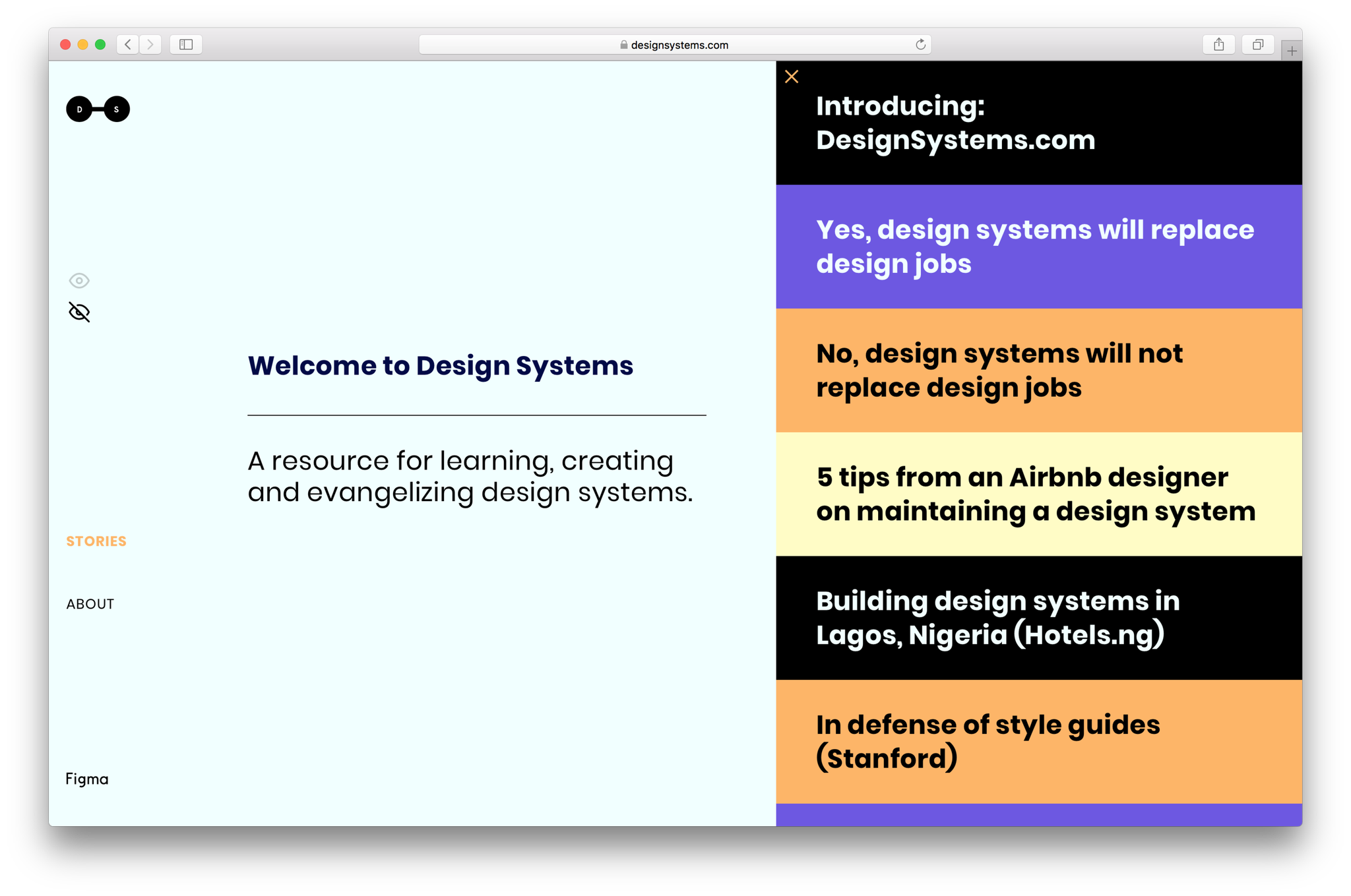The width and height of the screenshot is (1351, 896).
Task: Add a new tab with plus button
Action: point(1291,51)
